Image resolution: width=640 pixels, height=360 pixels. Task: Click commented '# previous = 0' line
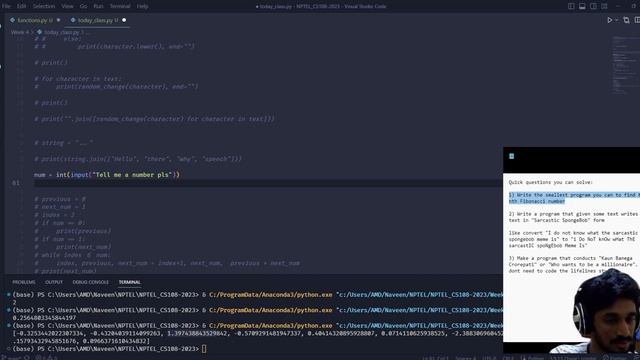click(60, 199)
